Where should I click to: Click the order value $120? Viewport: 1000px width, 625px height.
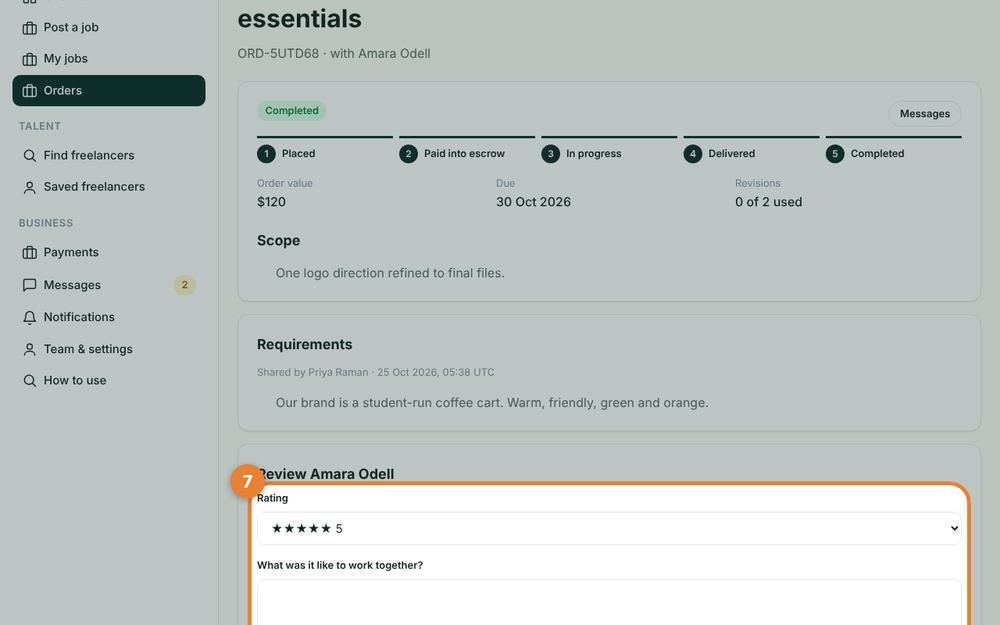tap(271, 202)
